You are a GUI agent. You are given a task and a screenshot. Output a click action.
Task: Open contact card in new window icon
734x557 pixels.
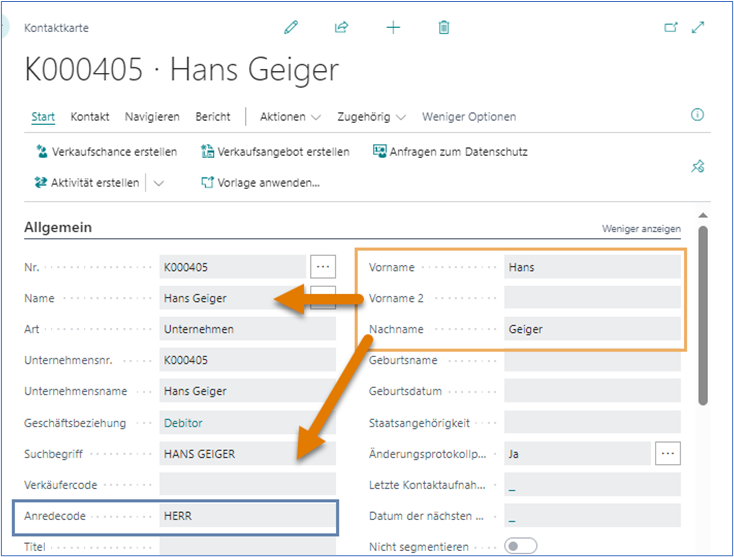tap(671, 28)
